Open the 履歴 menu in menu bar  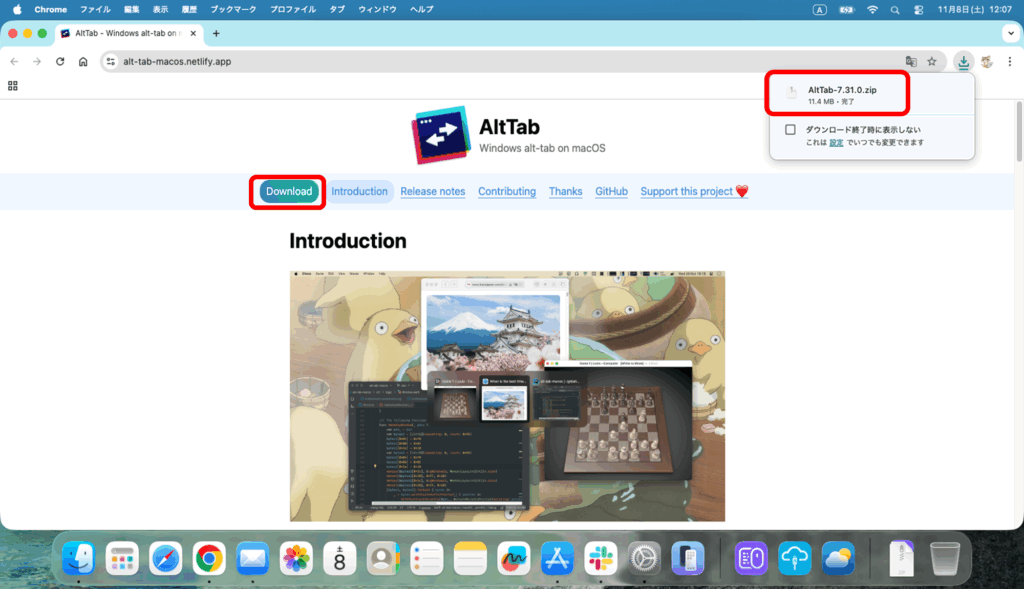click(x=189, y=9)
